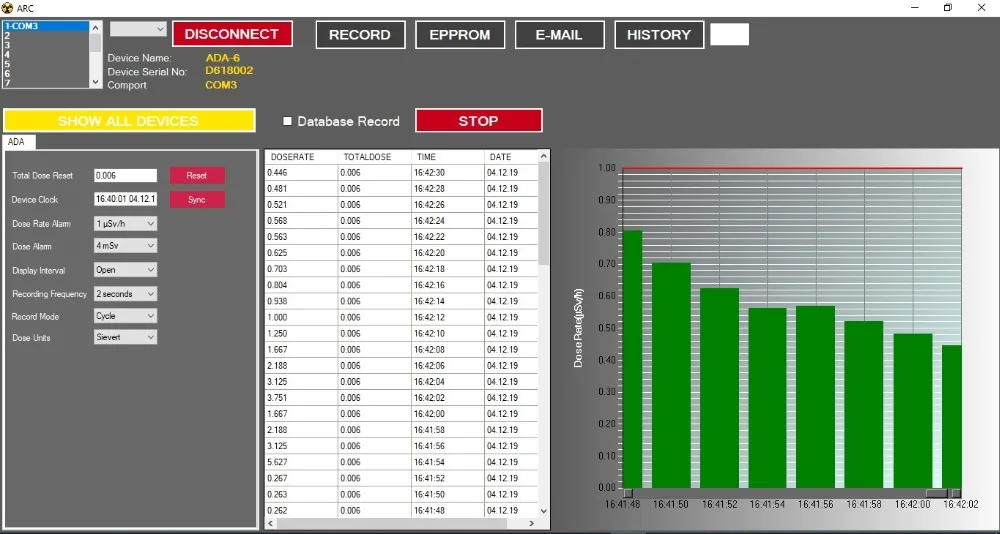Screen dimensions: 1000x534
Task: Click the yellow SHOW ALL DEVICES button
Action: pos(128,121)
